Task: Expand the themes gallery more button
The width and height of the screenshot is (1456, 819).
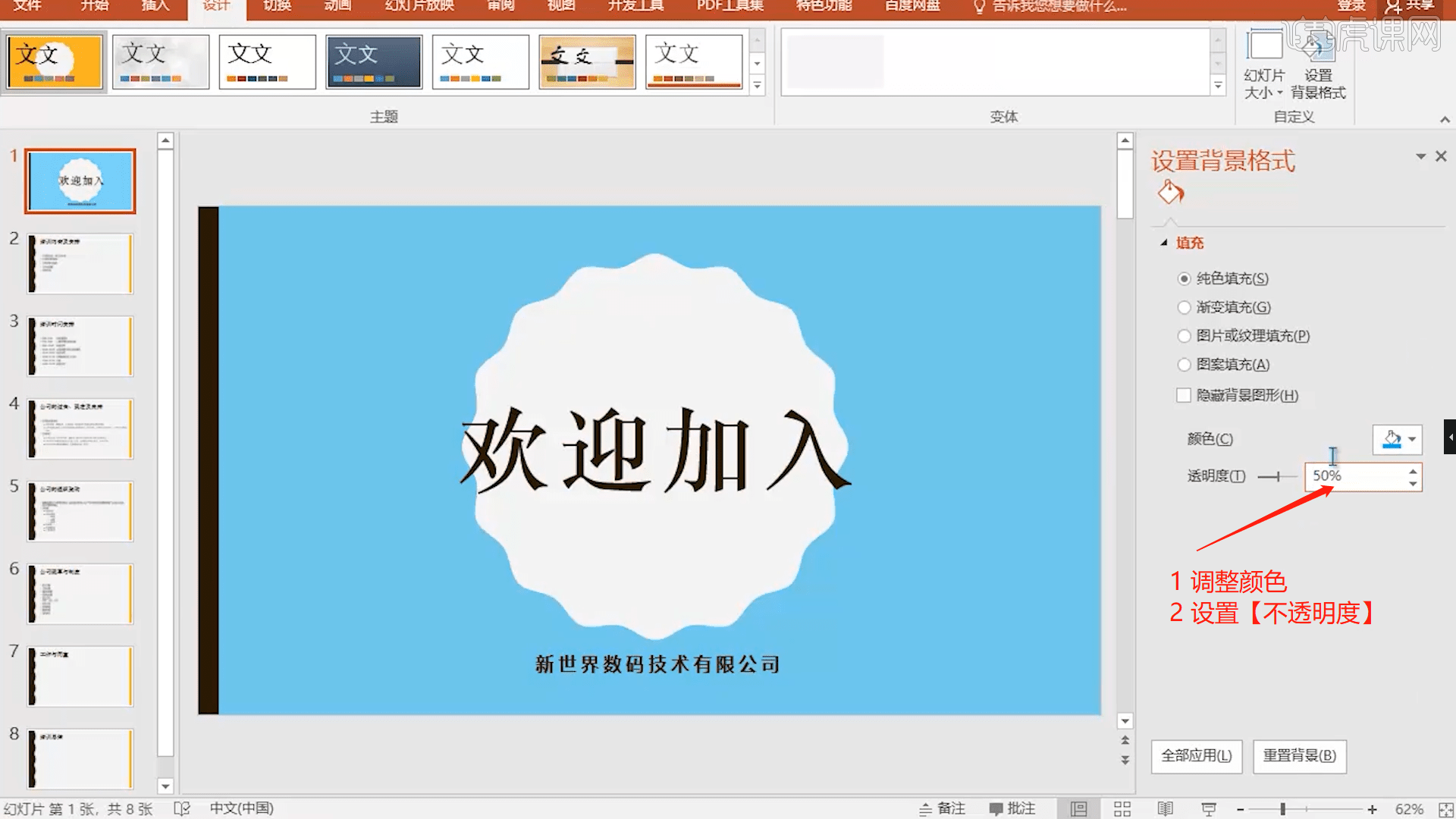Action: pyautogui.click(x=757, y=85)
